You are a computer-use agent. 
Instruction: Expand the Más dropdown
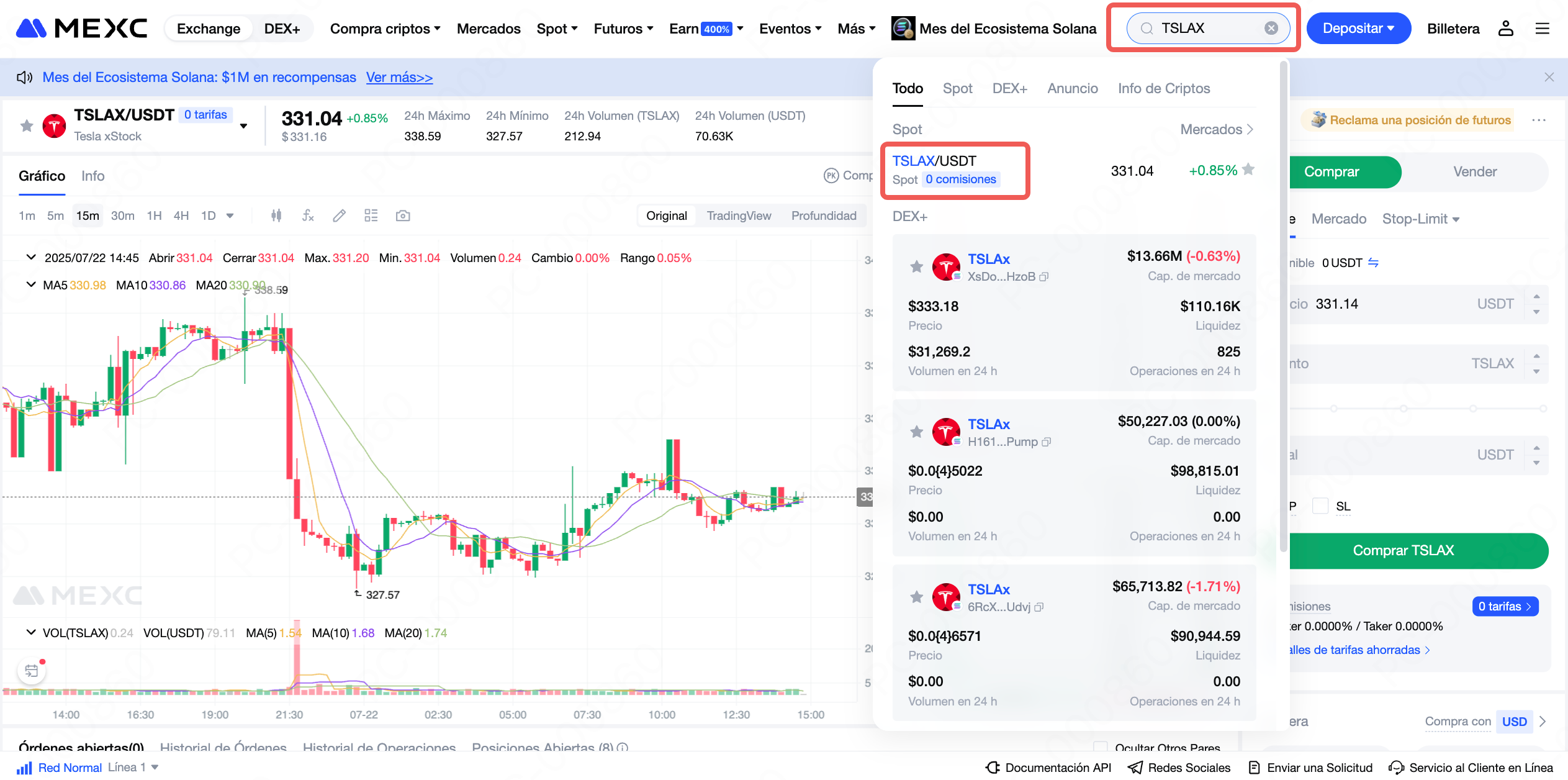point(857,29)
